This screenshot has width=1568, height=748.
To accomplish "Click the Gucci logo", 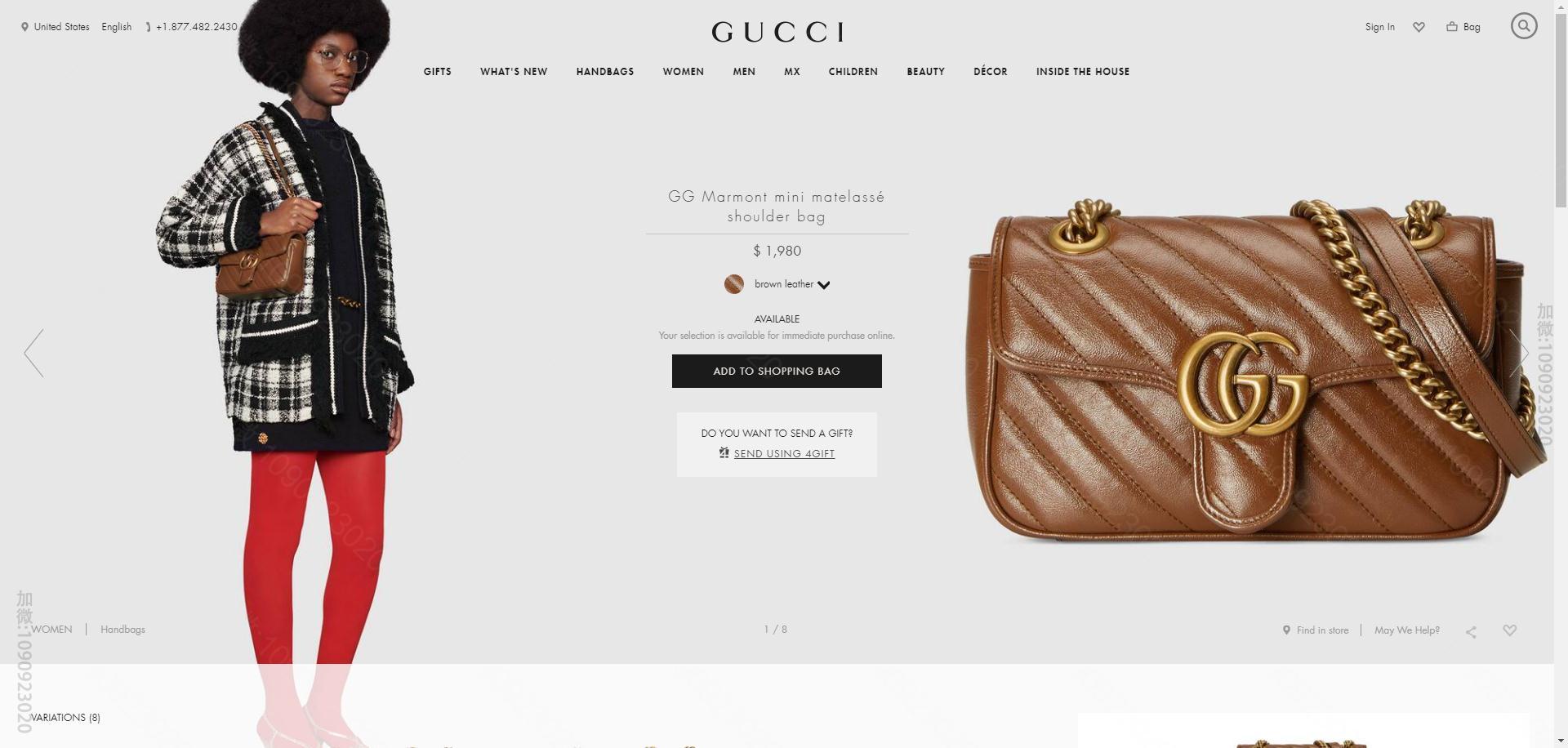I will pyautogui.click(x=777, y=32).
